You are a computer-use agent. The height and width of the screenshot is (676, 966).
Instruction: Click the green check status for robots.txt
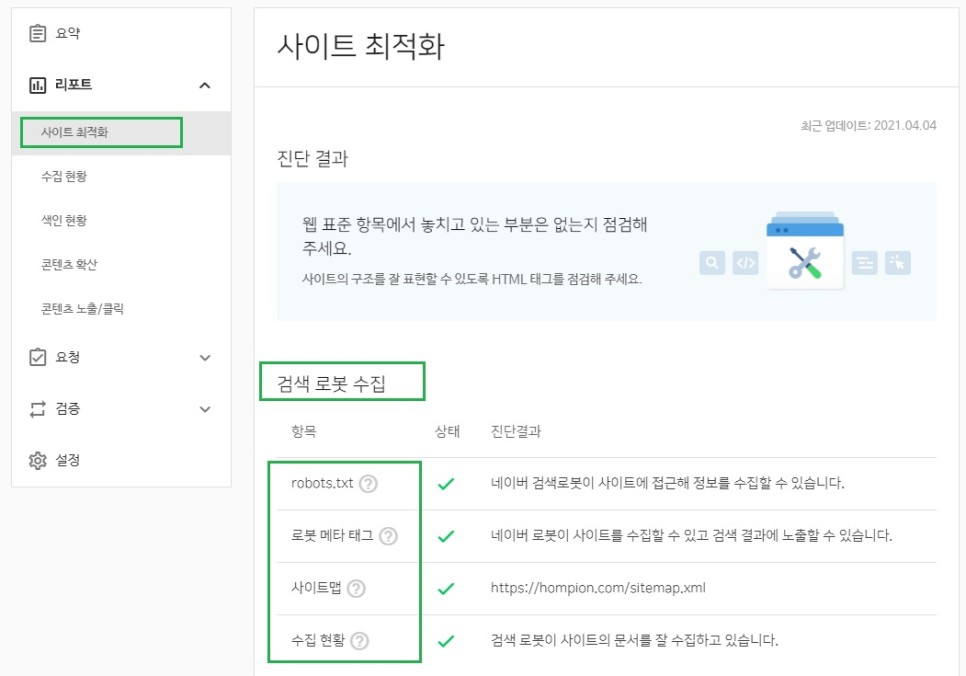(x=446, y=484)
